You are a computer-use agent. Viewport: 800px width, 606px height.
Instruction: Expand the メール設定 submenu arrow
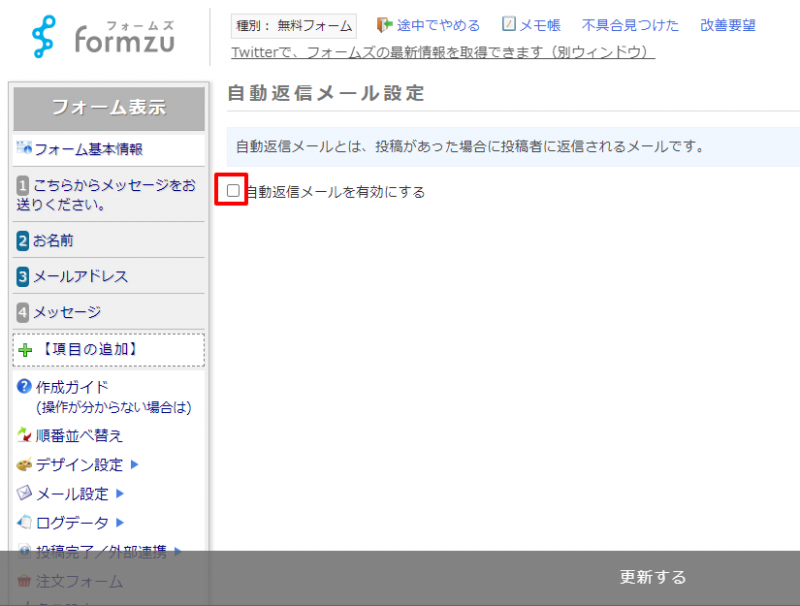click(x=120, y=494)
